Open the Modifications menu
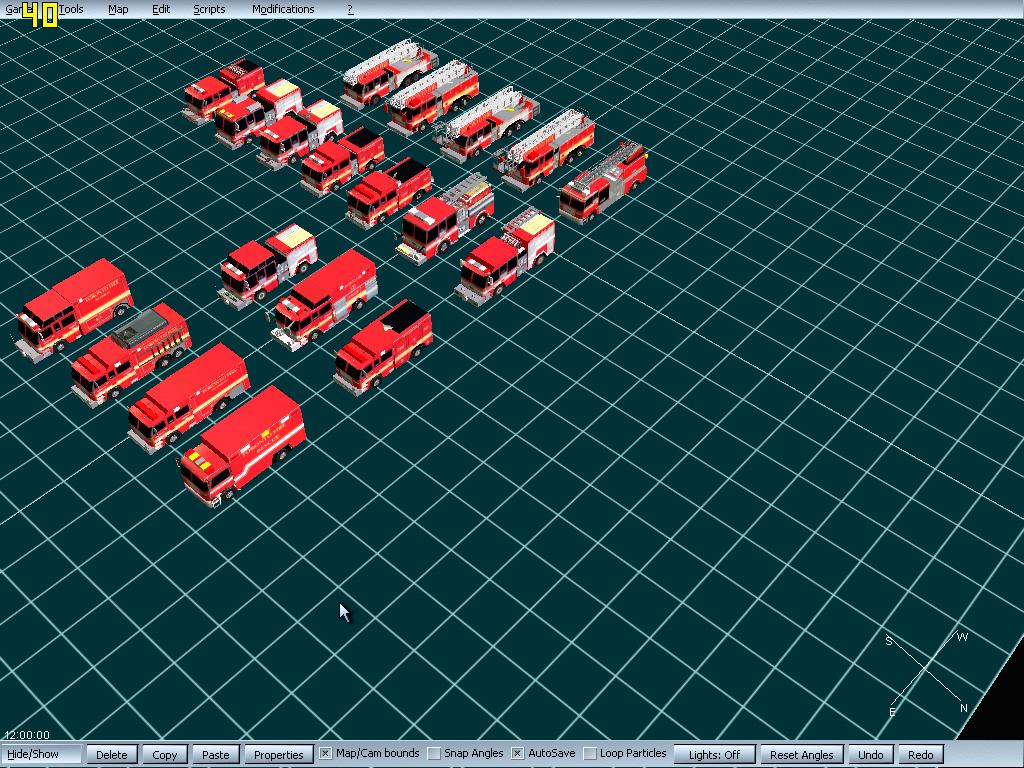Screen dimensions: 1024x768 tap(283, 9)
